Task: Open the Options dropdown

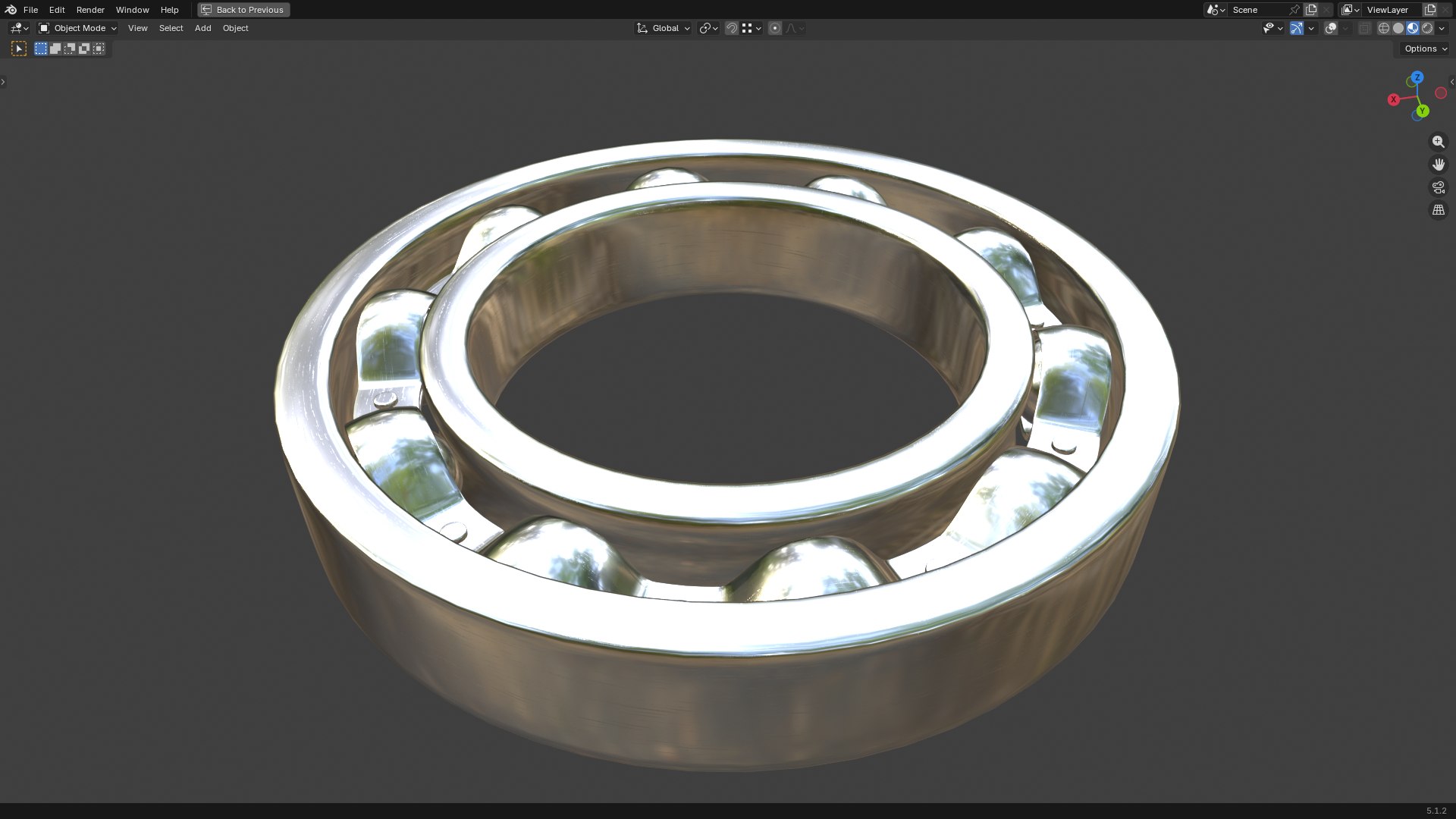Action: tap(1425, 49)
